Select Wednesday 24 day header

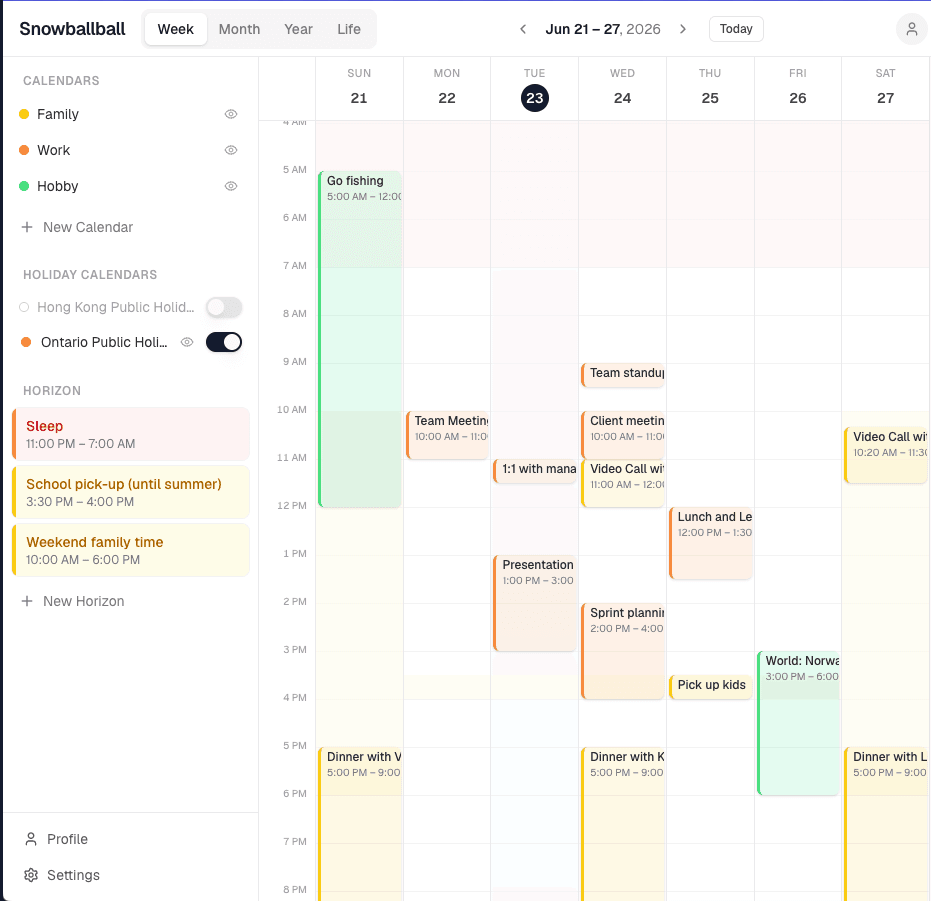622,88
